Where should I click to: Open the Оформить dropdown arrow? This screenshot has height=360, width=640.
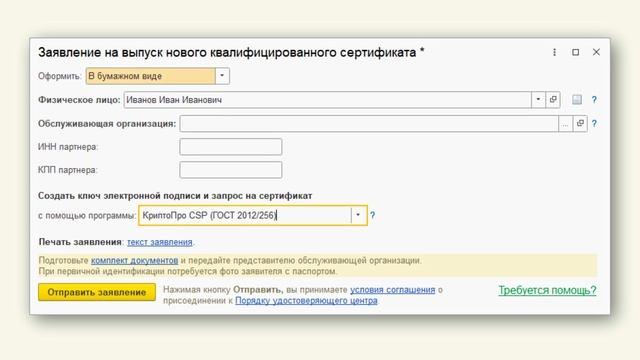coord(222,76)
